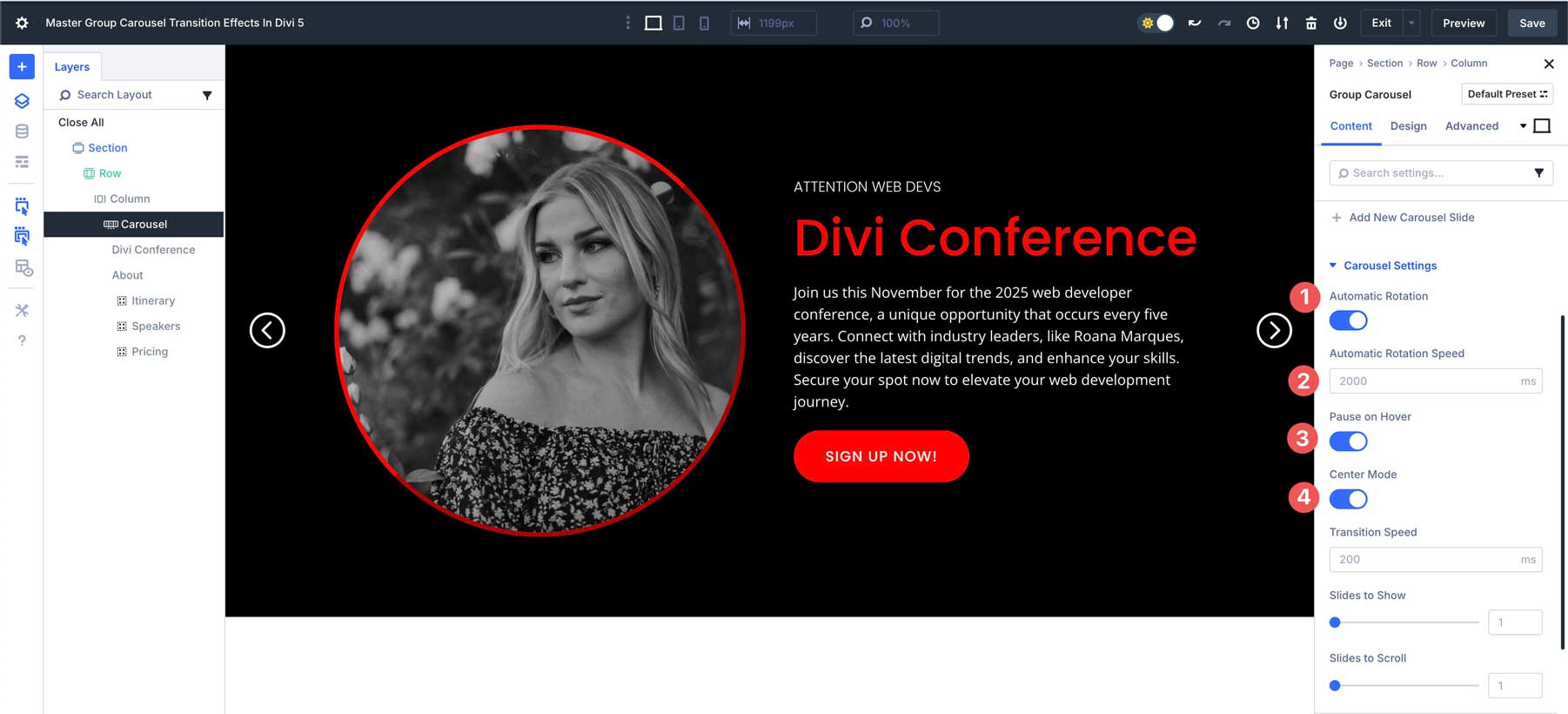Click the blue add module plus button
The image size is (1568, 714).
coord(22,67)
